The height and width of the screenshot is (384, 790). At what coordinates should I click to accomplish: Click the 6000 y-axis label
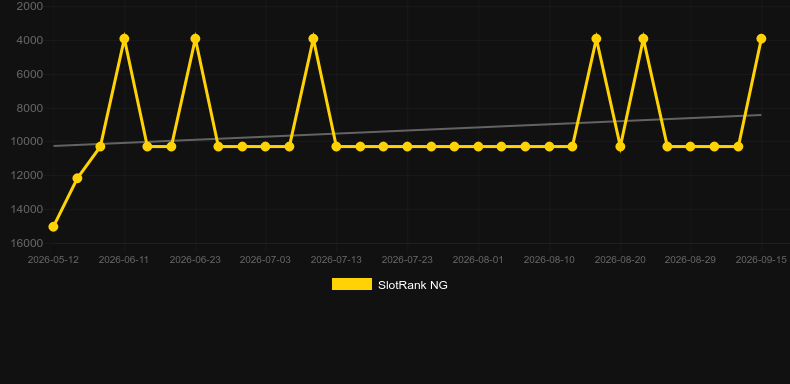(x=30, y=74)
